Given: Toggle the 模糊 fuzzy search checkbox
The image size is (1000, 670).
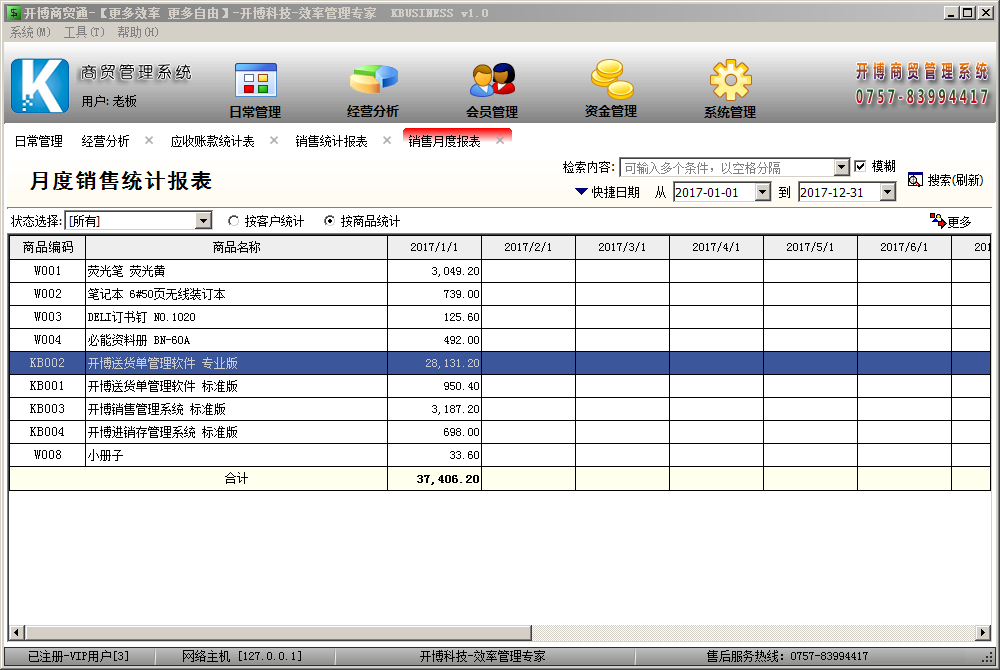Looking at the screenshot, I should 860,166.
